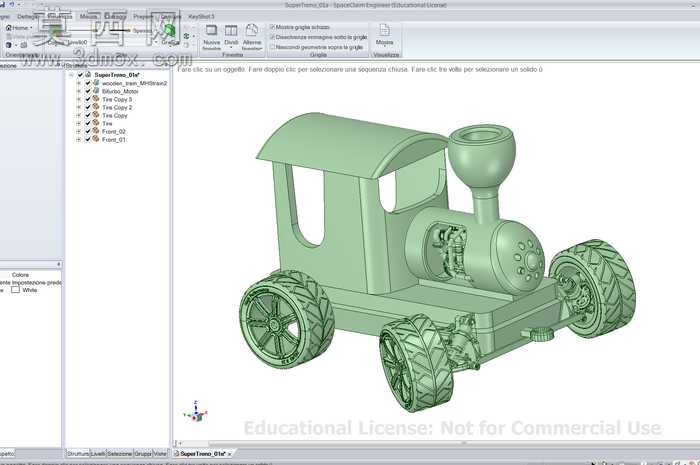The width and height of the screenshot is (700, 465).
Task: Click the Front_02 part icon
Action: coord(96,131)
